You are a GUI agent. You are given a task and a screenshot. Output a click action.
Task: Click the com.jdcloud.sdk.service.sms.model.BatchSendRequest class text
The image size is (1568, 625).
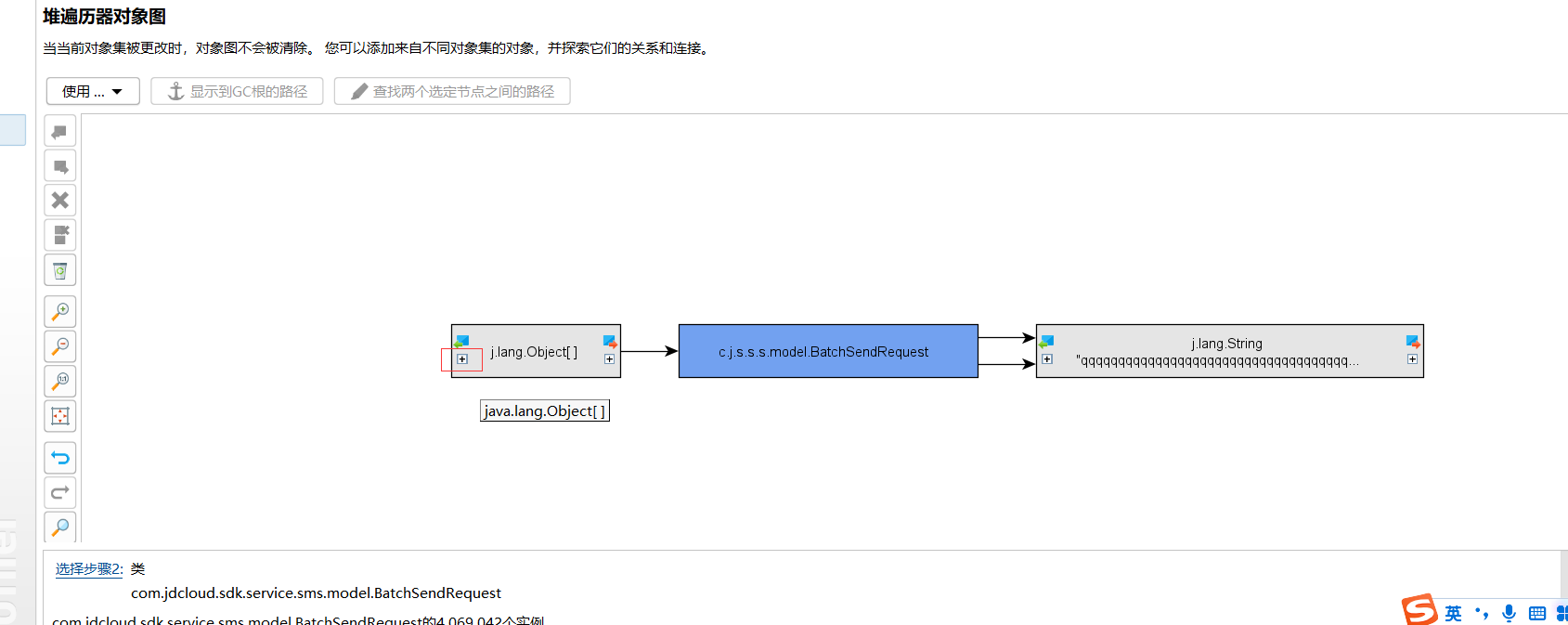click(316, 593)
